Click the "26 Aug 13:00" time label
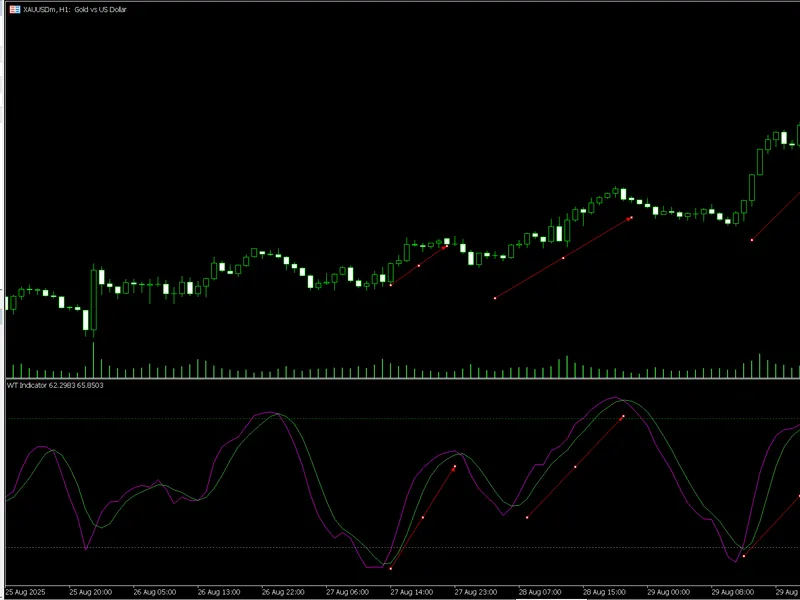 (219, 592)
